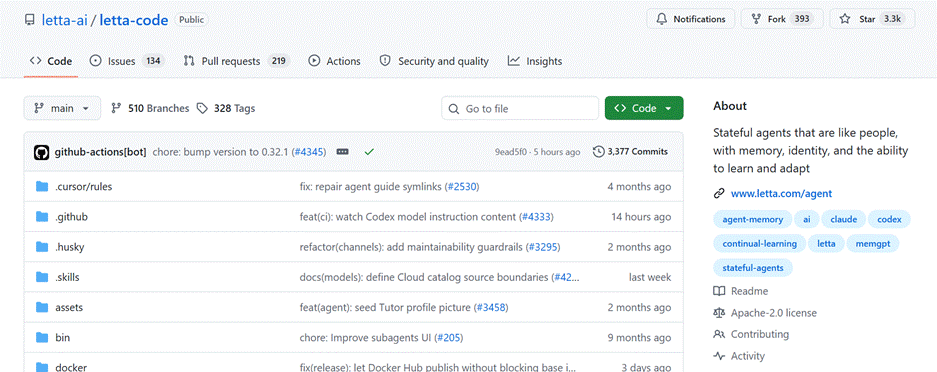Select the codex topic tag
Image resolution: width=937 pixels, height=372 pixels.
coord(889,219)
